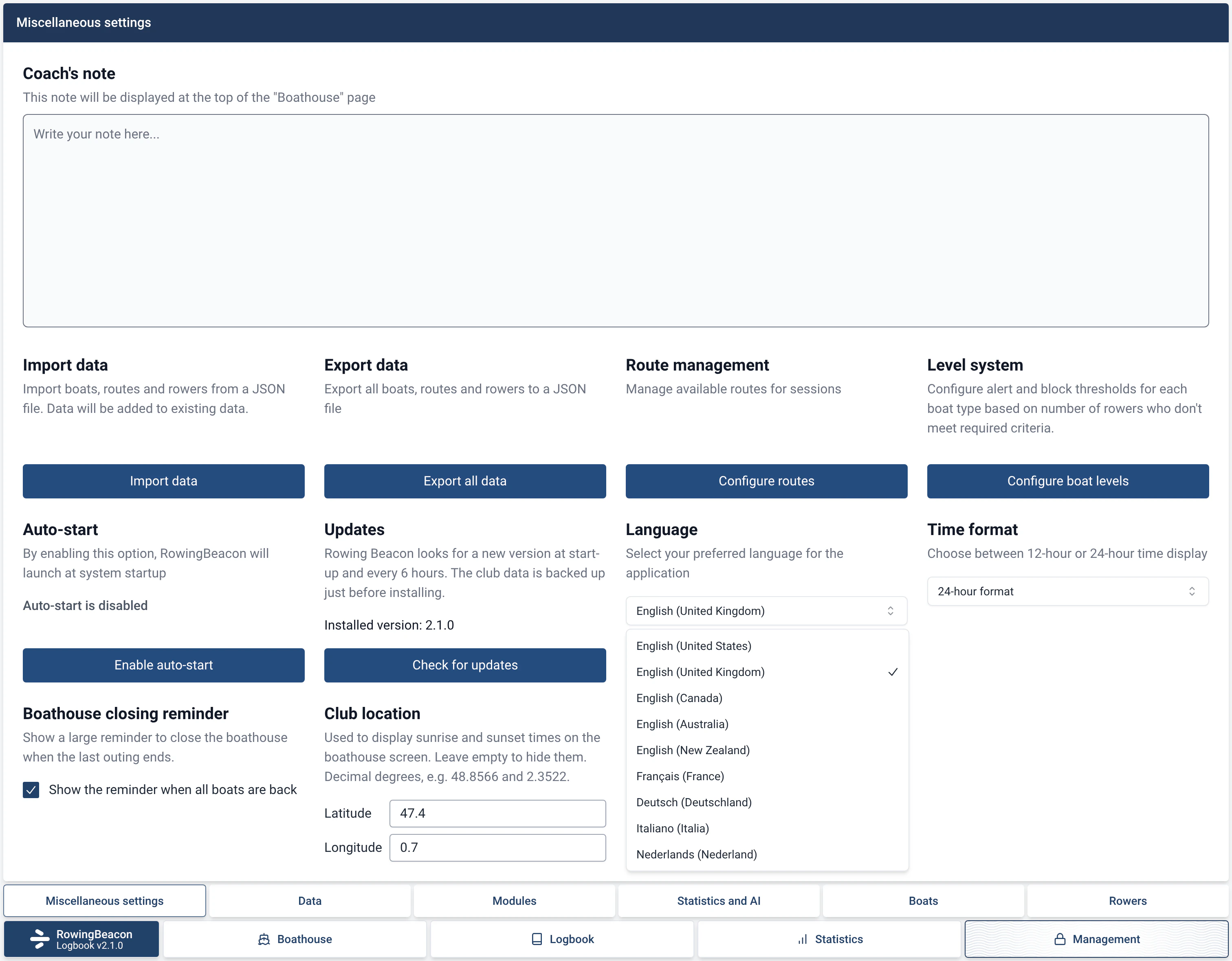Click the book icon beside Logbook

(537, 939)
